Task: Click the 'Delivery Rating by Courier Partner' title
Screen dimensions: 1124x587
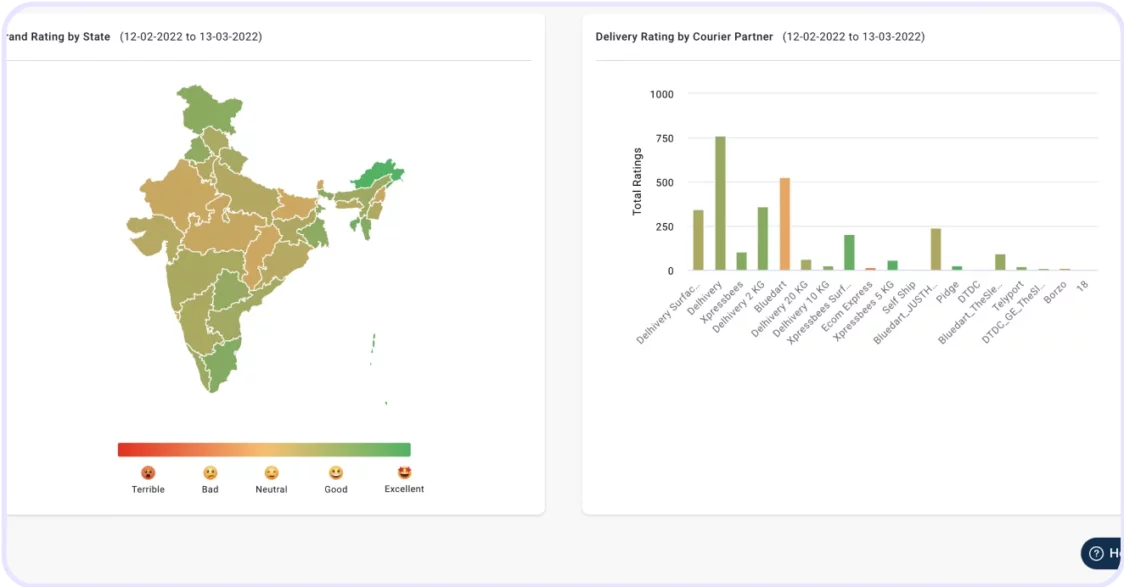Action: pos(684,37)
